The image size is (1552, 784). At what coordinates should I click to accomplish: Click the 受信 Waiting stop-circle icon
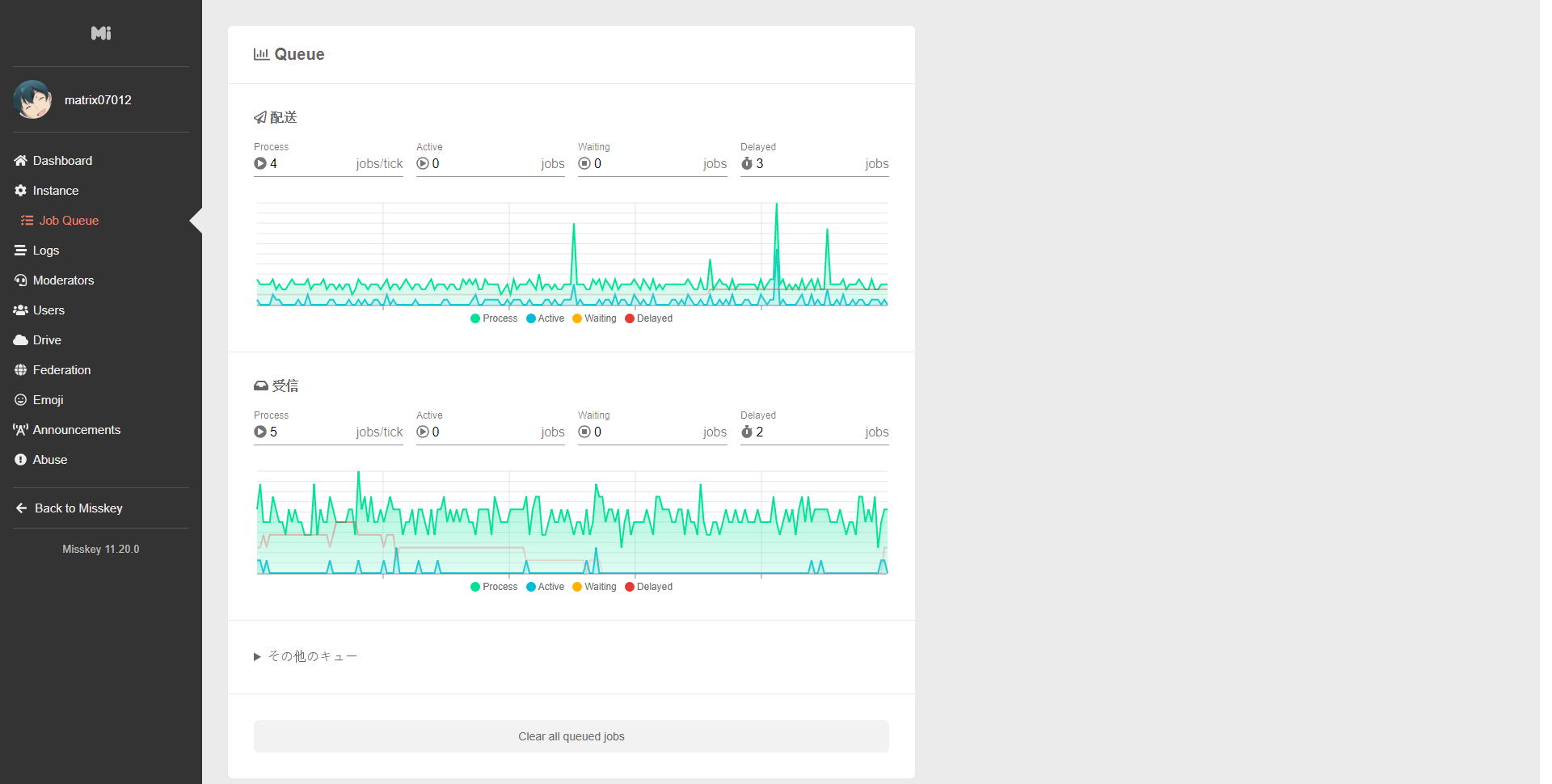pos(584,432)
